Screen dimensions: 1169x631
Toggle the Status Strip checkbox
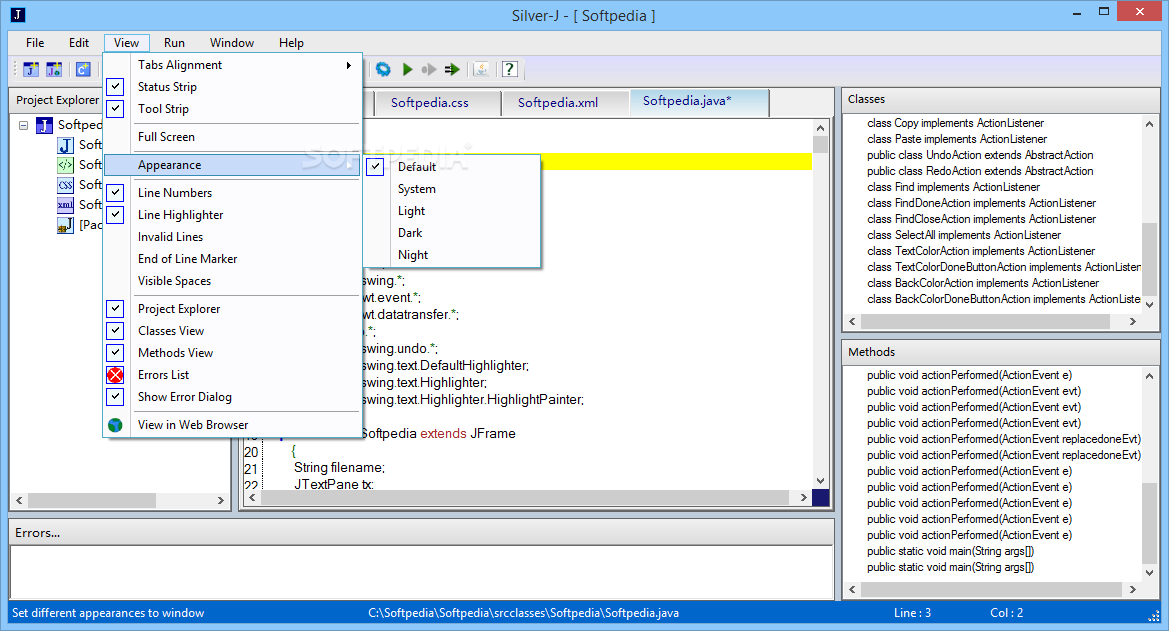(115, 87)
